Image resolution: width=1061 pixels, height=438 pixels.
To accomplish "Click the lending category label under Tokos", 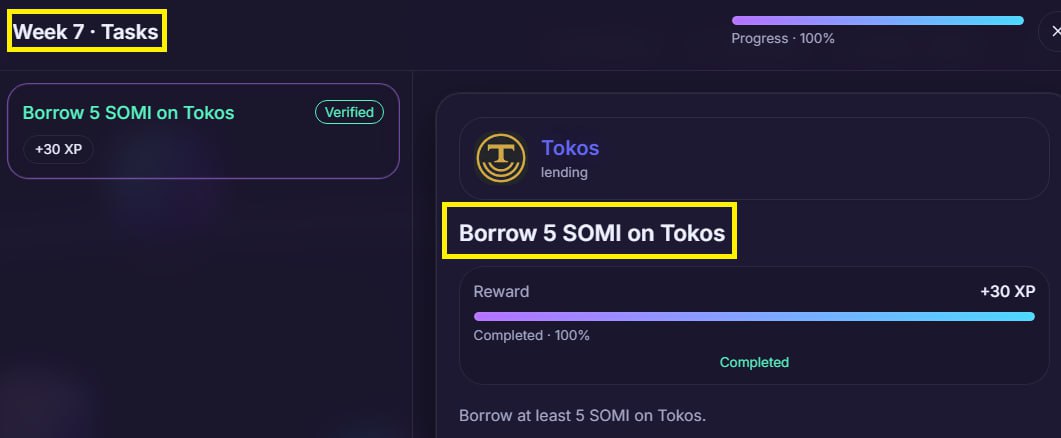I will [x=564, y=172].
